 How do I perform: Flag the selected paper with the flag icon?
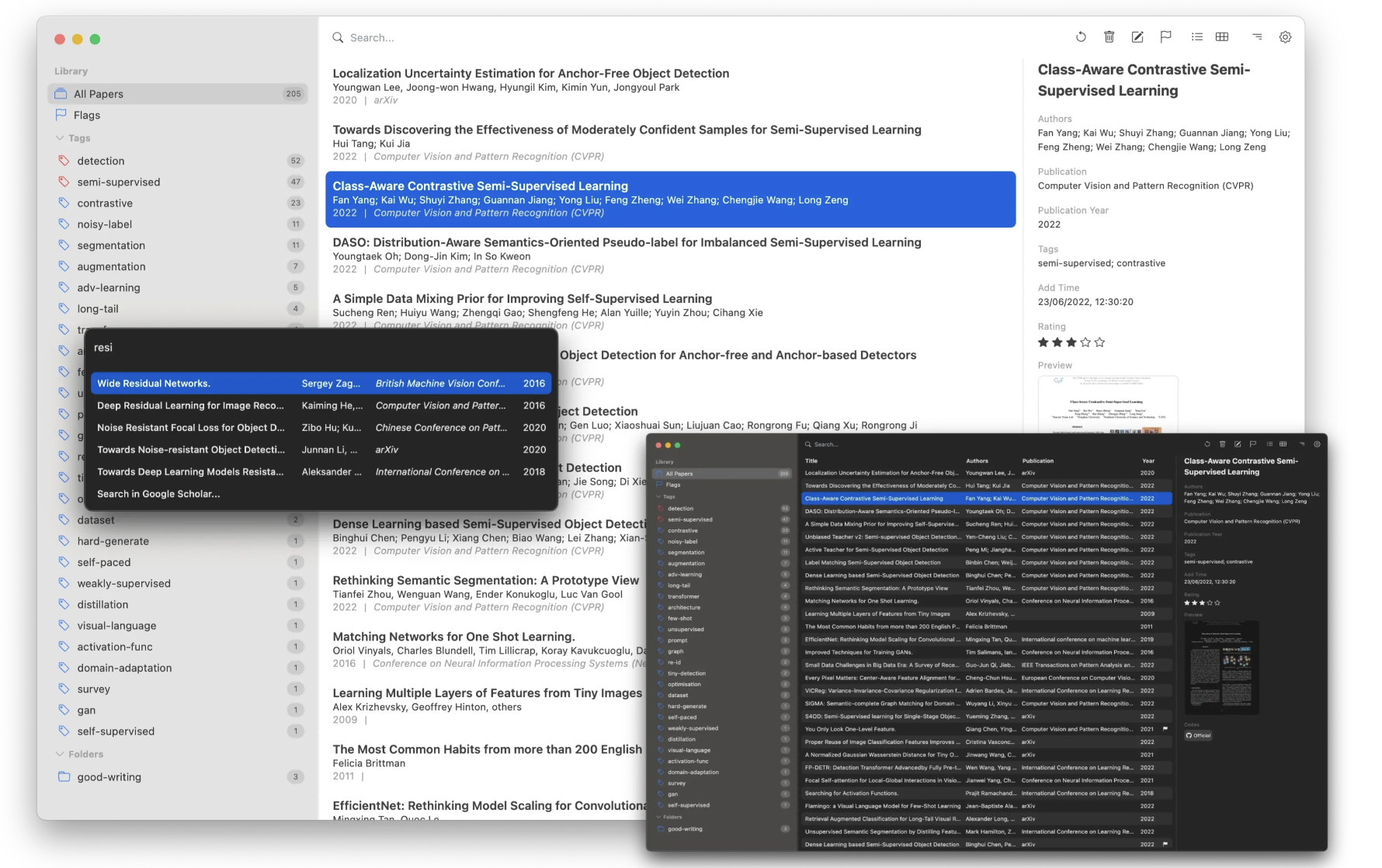pos(1165,36)
